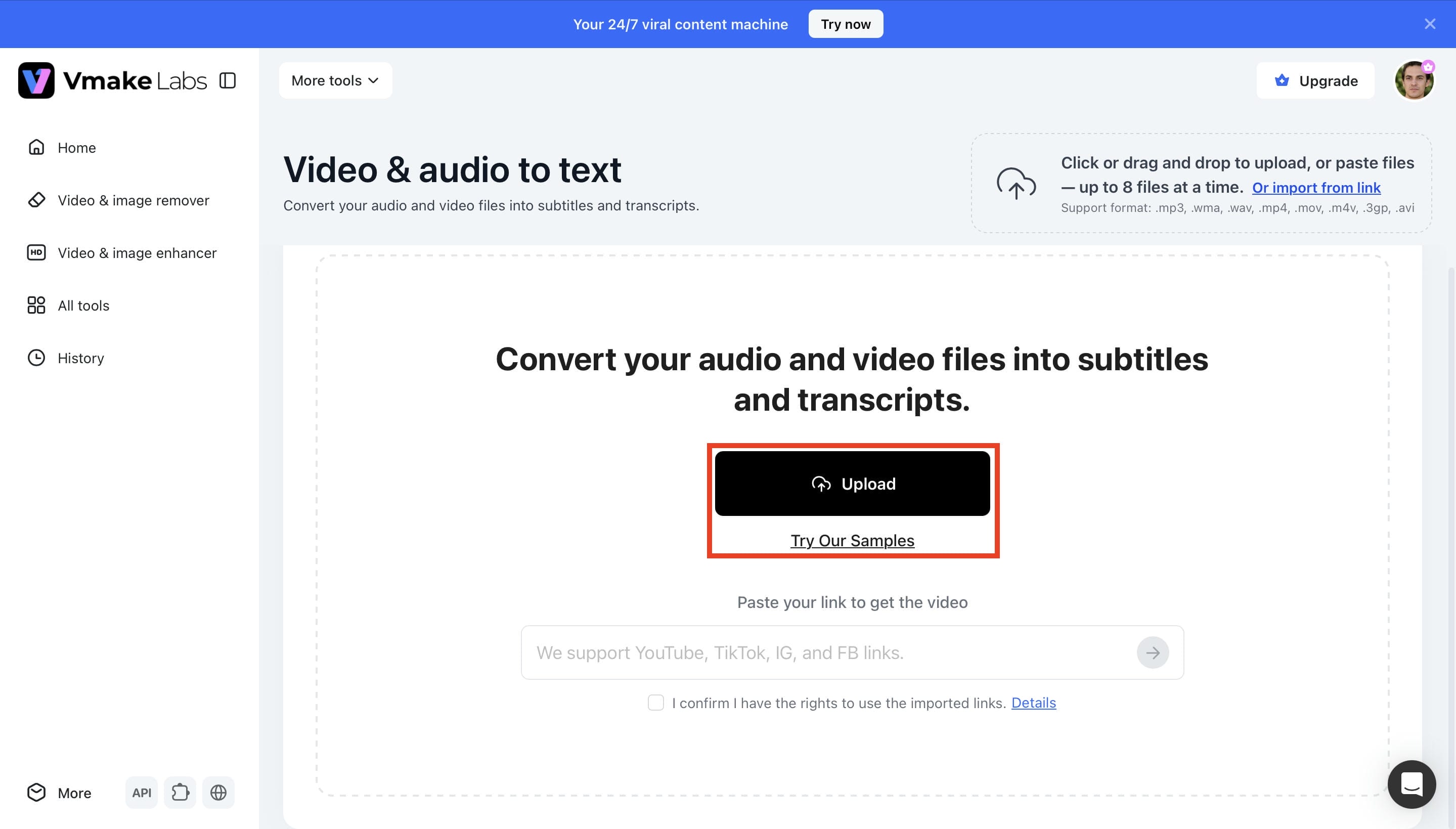Click the grid icon for All tools
This screenshot has width=1456, height=829.
click(x=36, y=305)
